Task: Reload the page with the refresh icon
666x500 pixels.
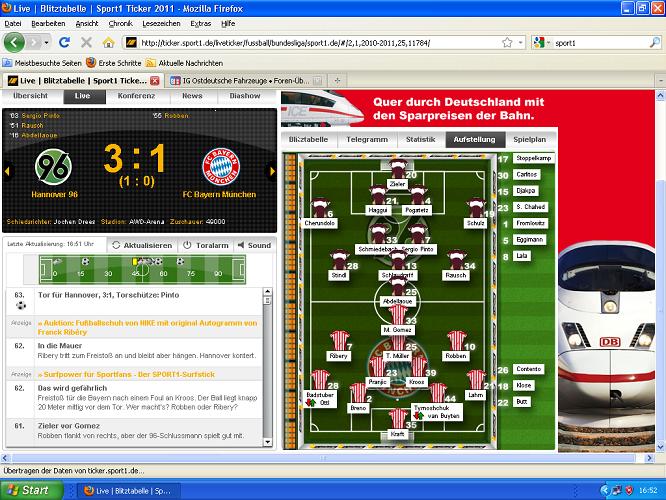Action: tap(65, 42)
